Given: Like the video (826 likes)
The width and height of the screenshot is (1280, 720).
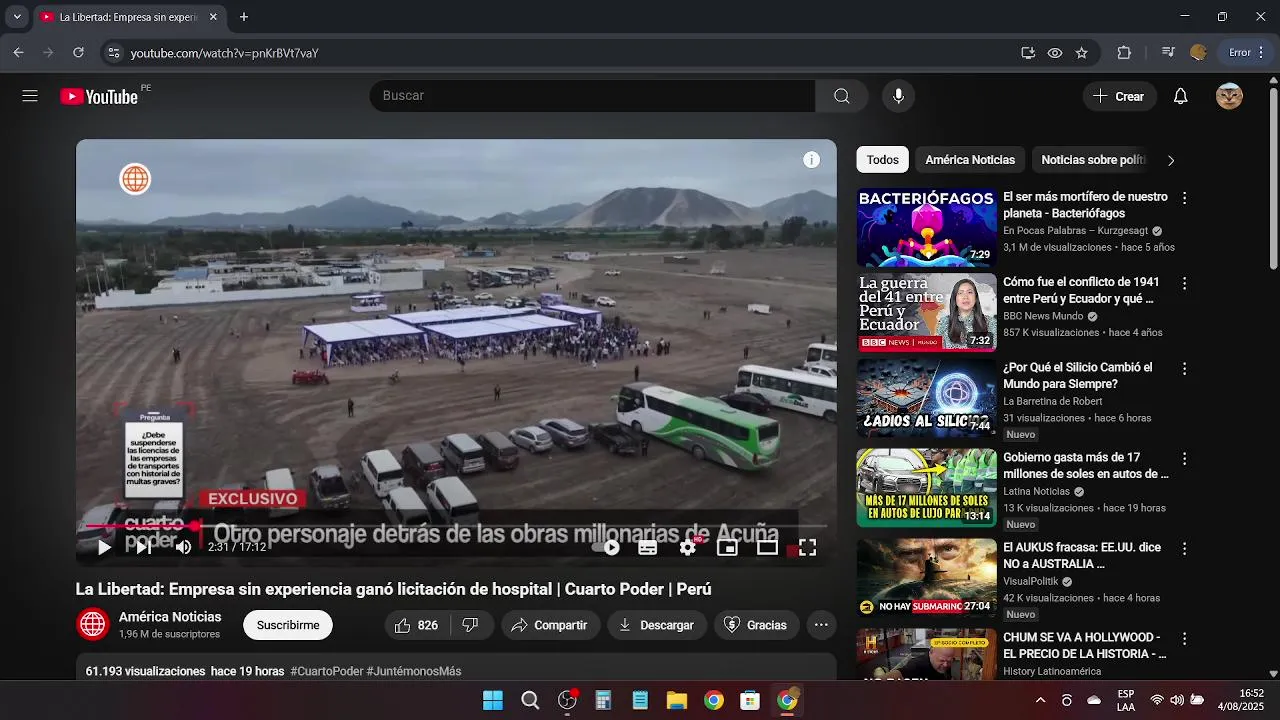Looking at the screenshot, I should 416,625.
